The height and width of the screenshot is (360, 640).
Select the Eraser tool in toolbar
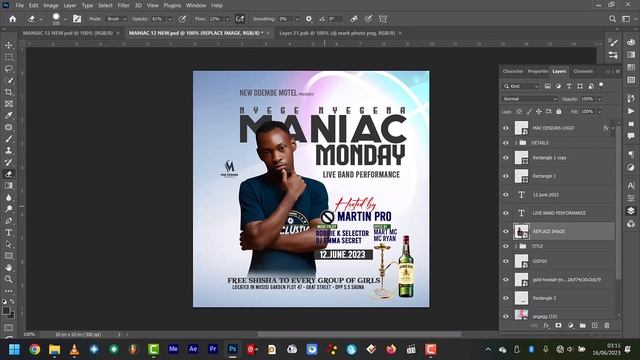click(9, 174)
